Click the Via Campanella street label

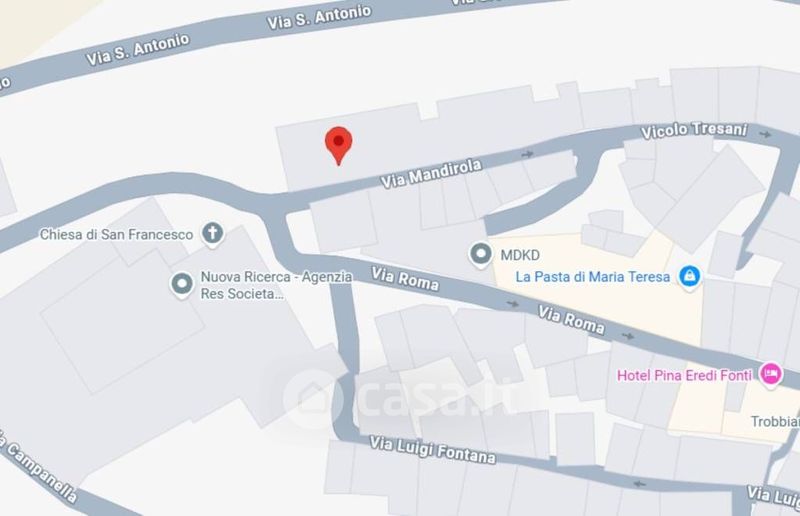pyautogui.click(x=38, y=466)
